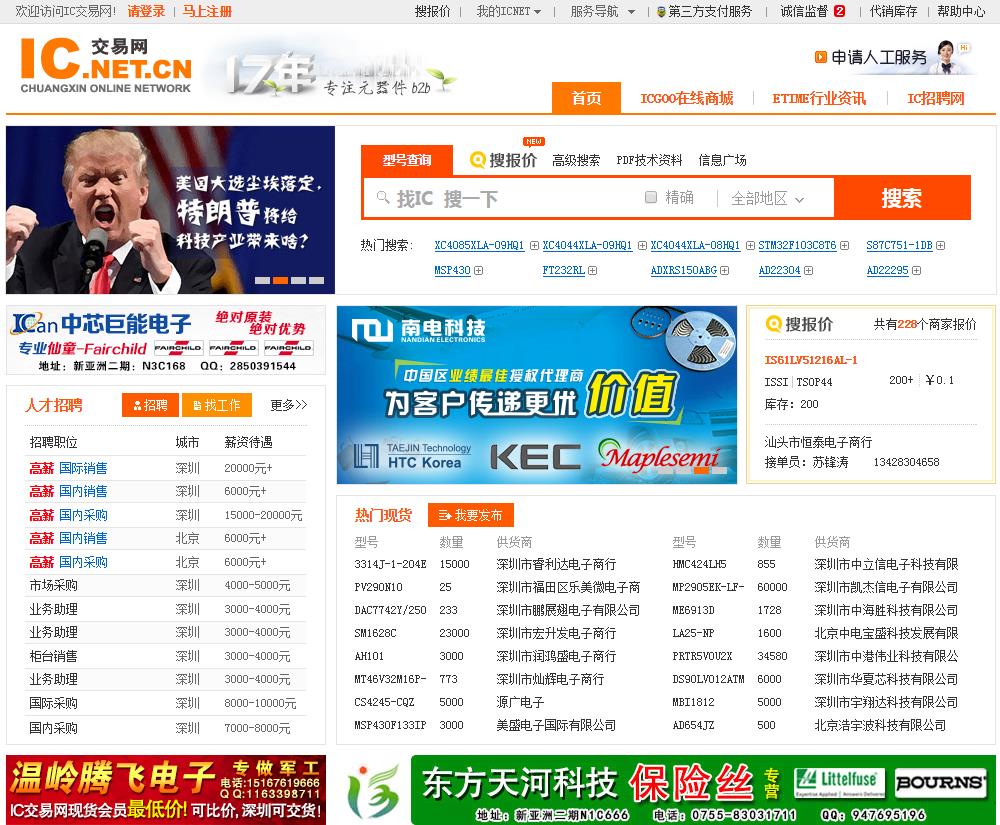Image resolution: width=1000 pixels, height=825 pixels.
Task: Open IC招聘网 in main navigation
Action: pos(936,98)
